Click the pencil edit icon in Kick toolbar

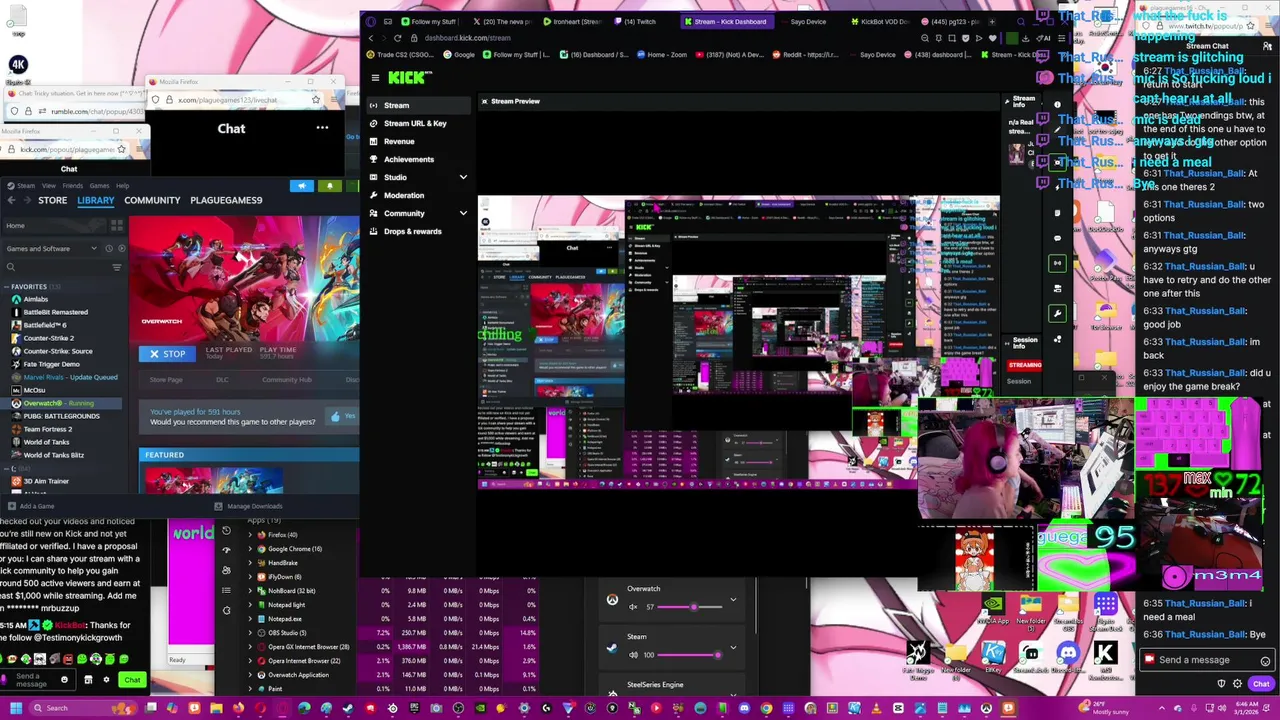1057,129
